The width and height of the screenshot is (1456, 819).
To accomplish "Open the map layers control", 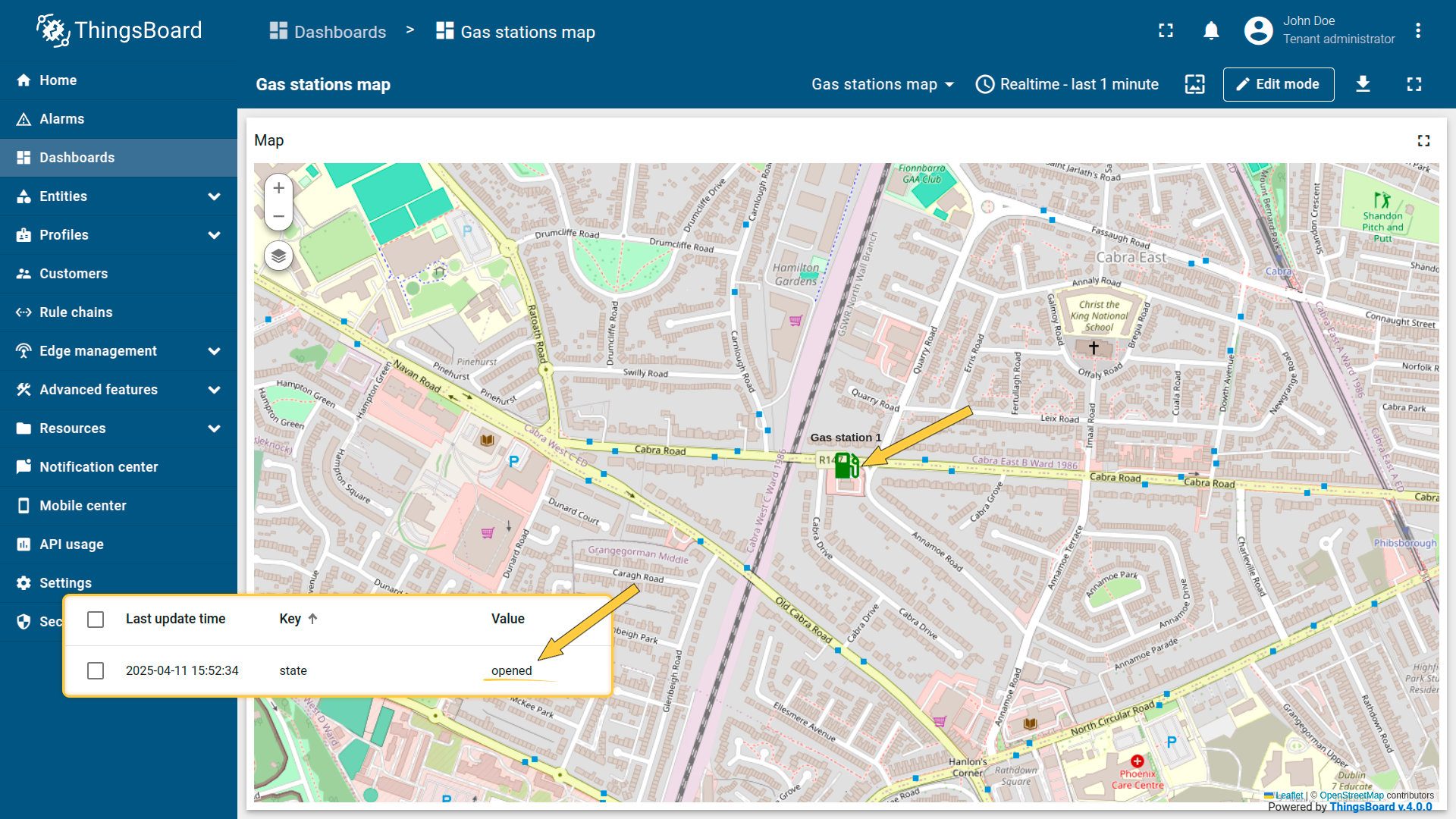I will click(x=278, y=256).
